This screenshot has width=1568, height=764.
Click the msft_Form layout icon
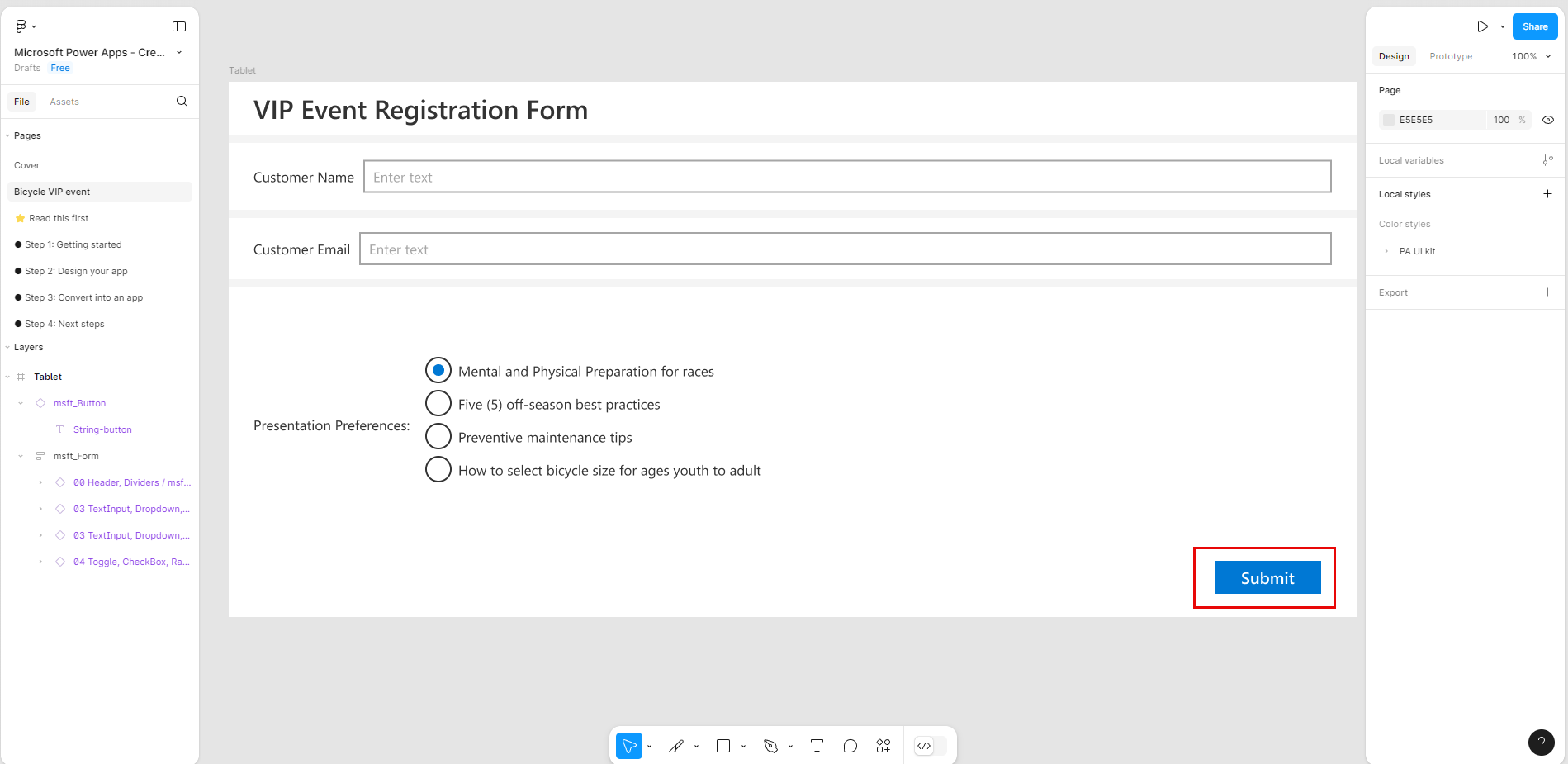pos(40,456)
